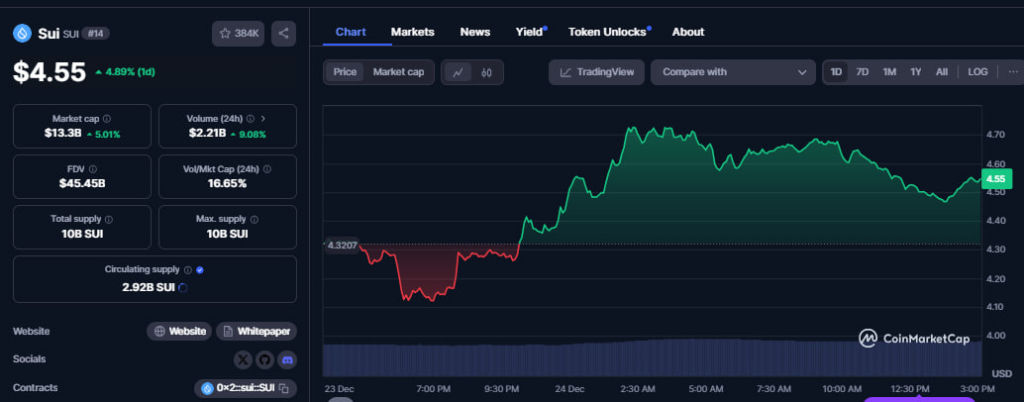Click the circulating supply progress ring
The width and height of the screenshot is (1024, 402).
click(183, 287)
